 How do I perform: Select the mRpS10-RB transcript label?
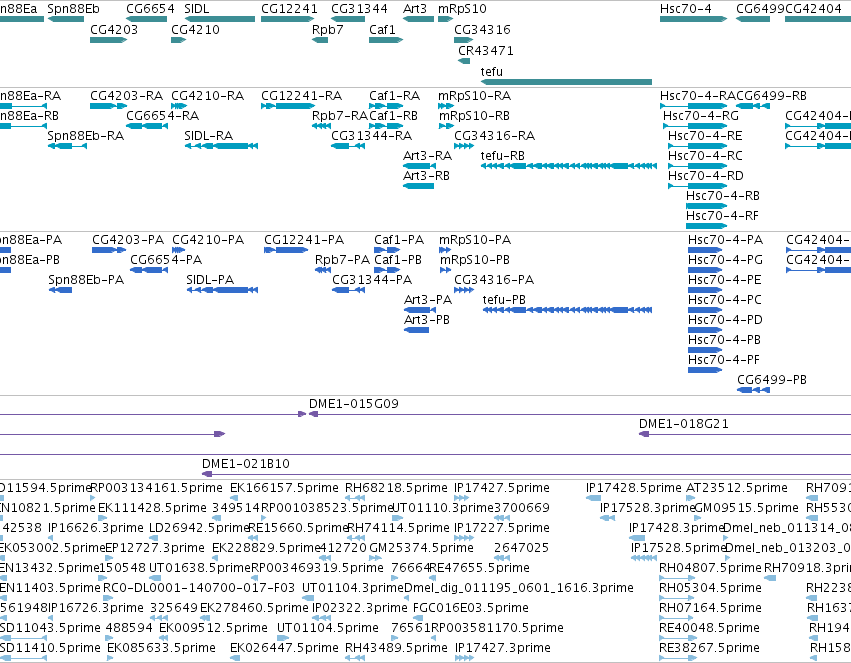474,116
